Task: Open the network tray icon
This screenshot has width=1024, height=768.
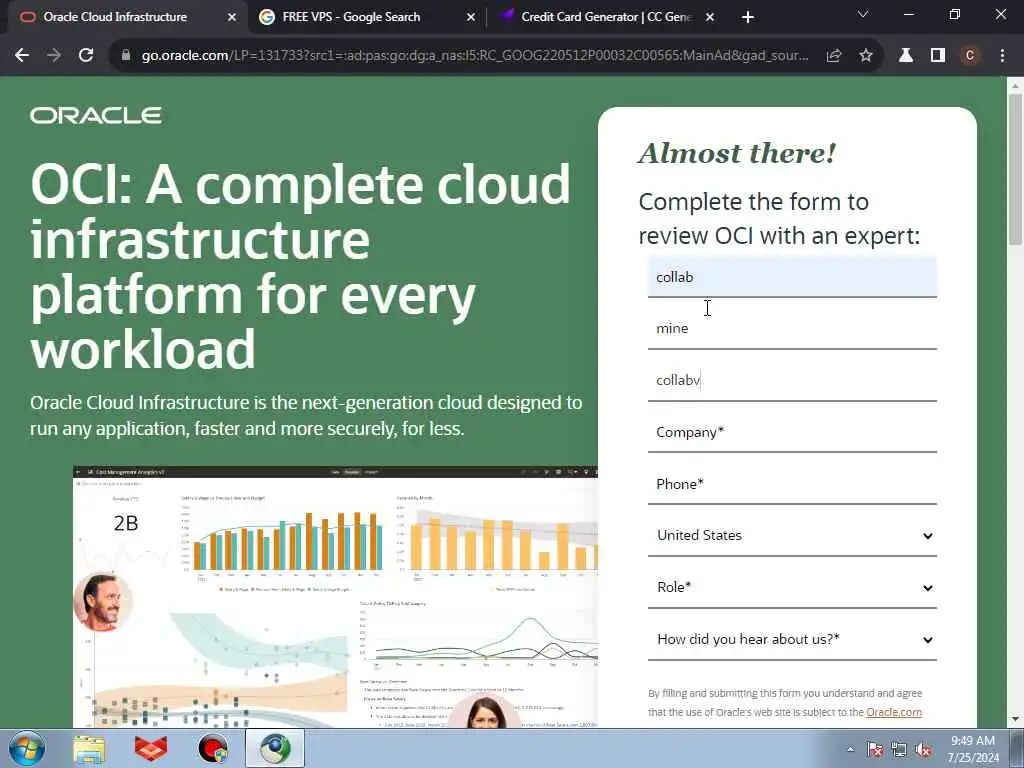Action: tap(899, 750)
